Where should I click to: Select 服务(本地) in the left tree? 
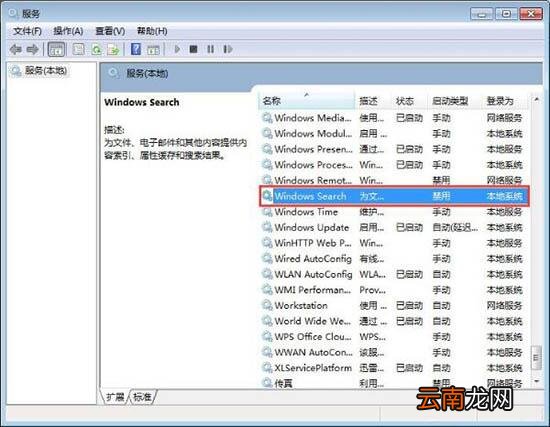pyautogui.click(x=46, y=71)
